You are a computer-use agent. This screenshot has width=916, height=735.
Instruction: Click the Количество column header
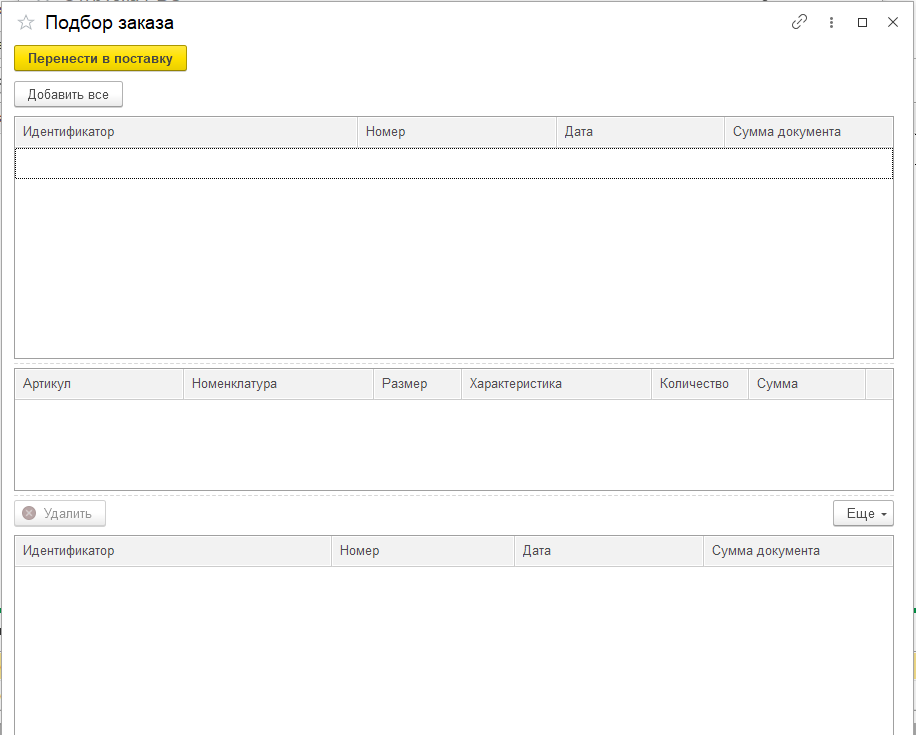coord(700,384)
